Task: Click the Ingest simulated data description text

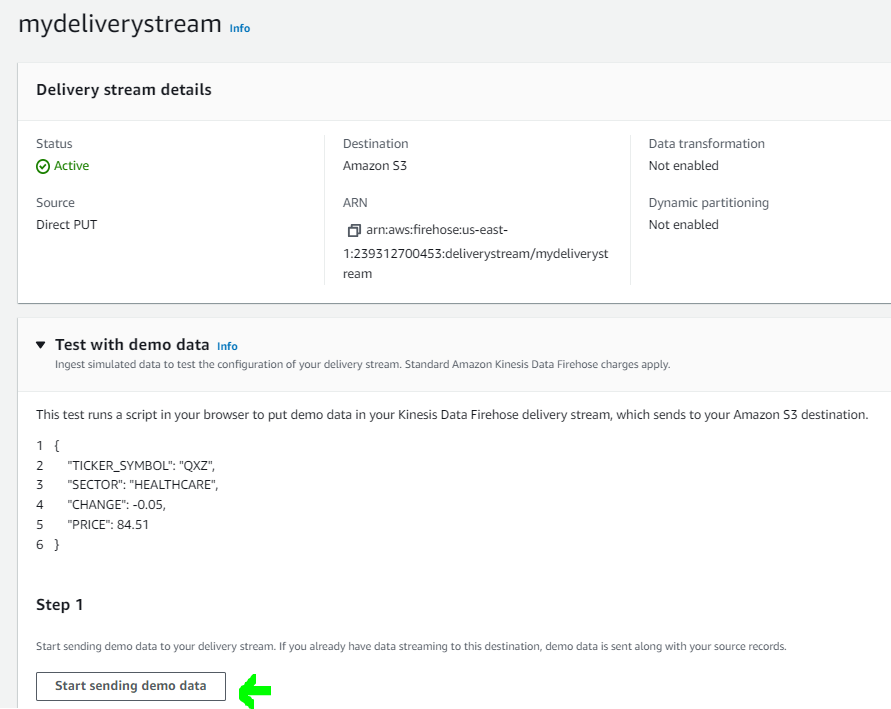Action: pyautogui.click(x=363, y=365)
